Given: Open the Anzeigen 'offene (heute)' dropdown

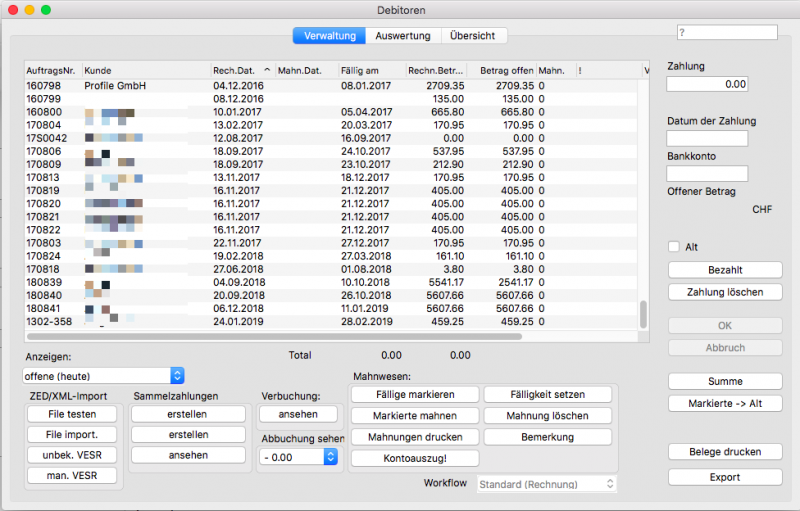Looking at the screenshot, I should [103, 375].
